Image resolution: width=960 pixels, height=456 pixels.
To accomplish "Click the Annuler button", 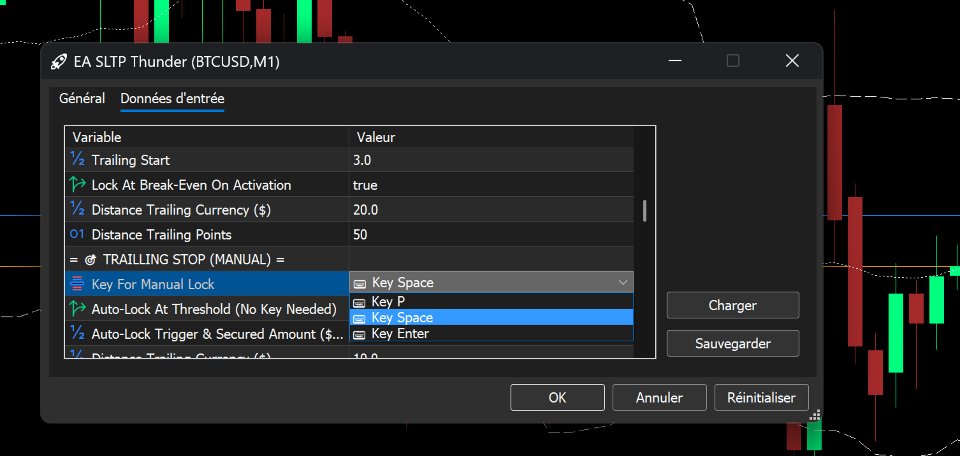I will (659, 397).
